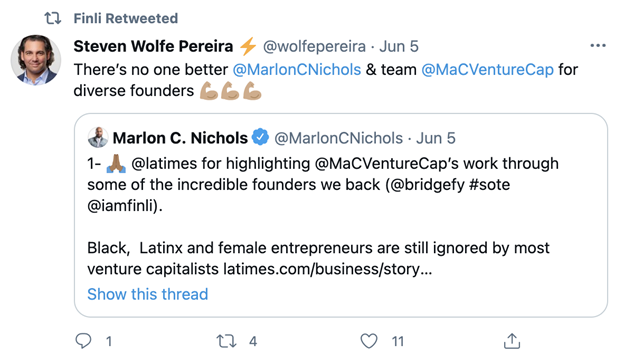Viewport: 624px width, 363px height.
Task: Like the tweet with heart icon
Action: point(369,341)
